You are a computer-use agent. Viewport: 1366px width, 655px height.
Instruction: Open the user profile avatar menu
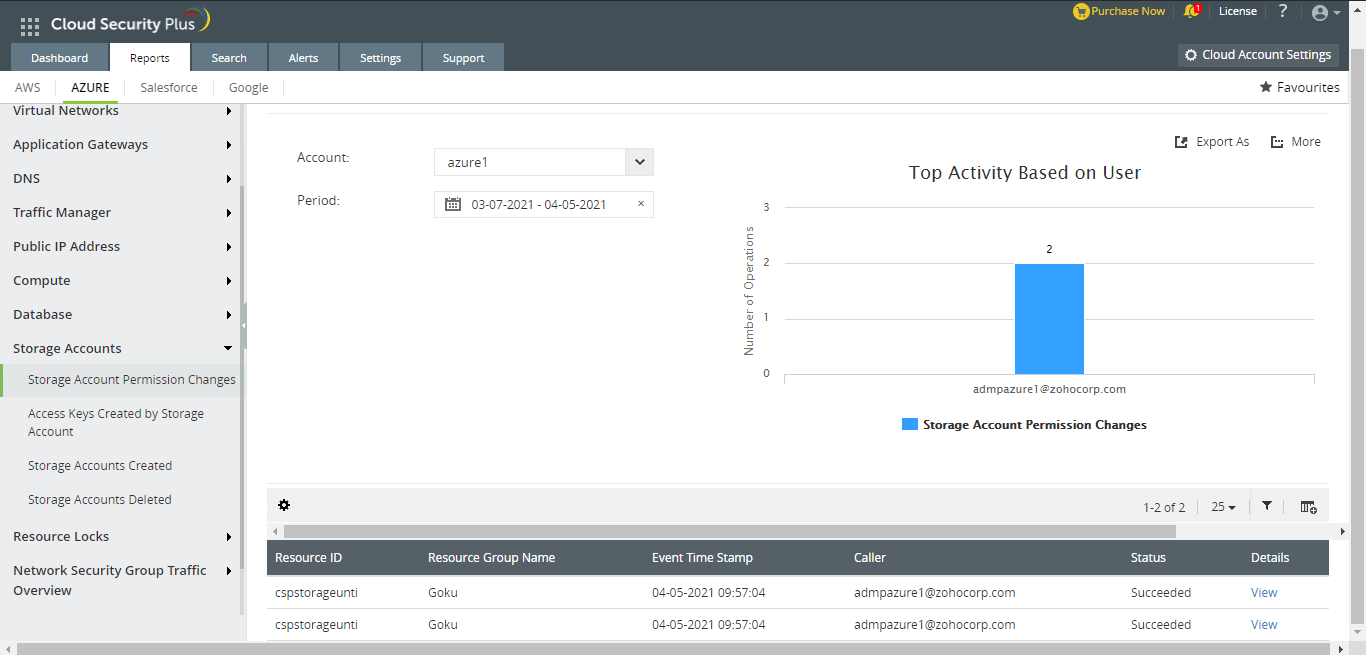(1325, 13)
